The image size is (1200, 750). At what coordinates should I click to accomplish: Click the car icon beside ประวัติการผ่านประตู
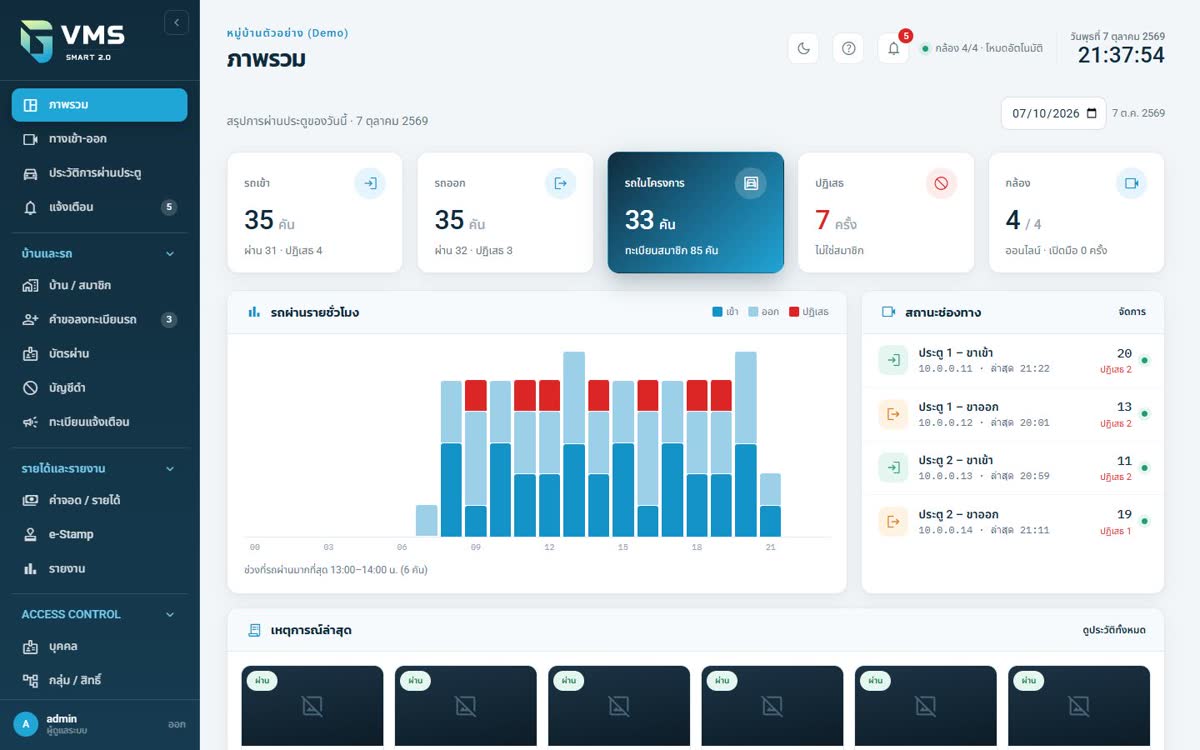[30, 173]
